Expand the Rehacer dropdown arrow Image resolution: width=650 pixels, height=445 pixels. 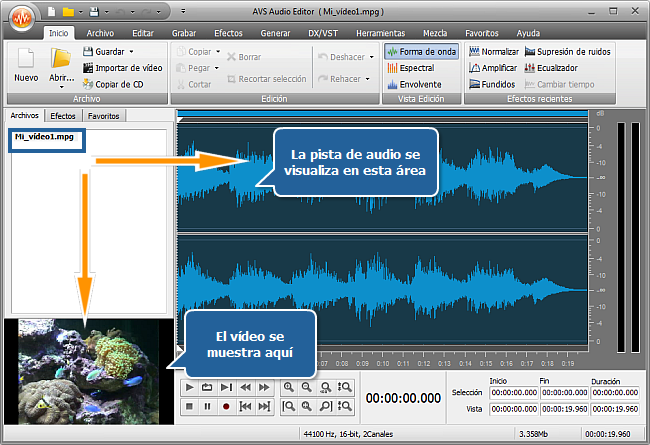pyautogui.click(x=367, y=79)
